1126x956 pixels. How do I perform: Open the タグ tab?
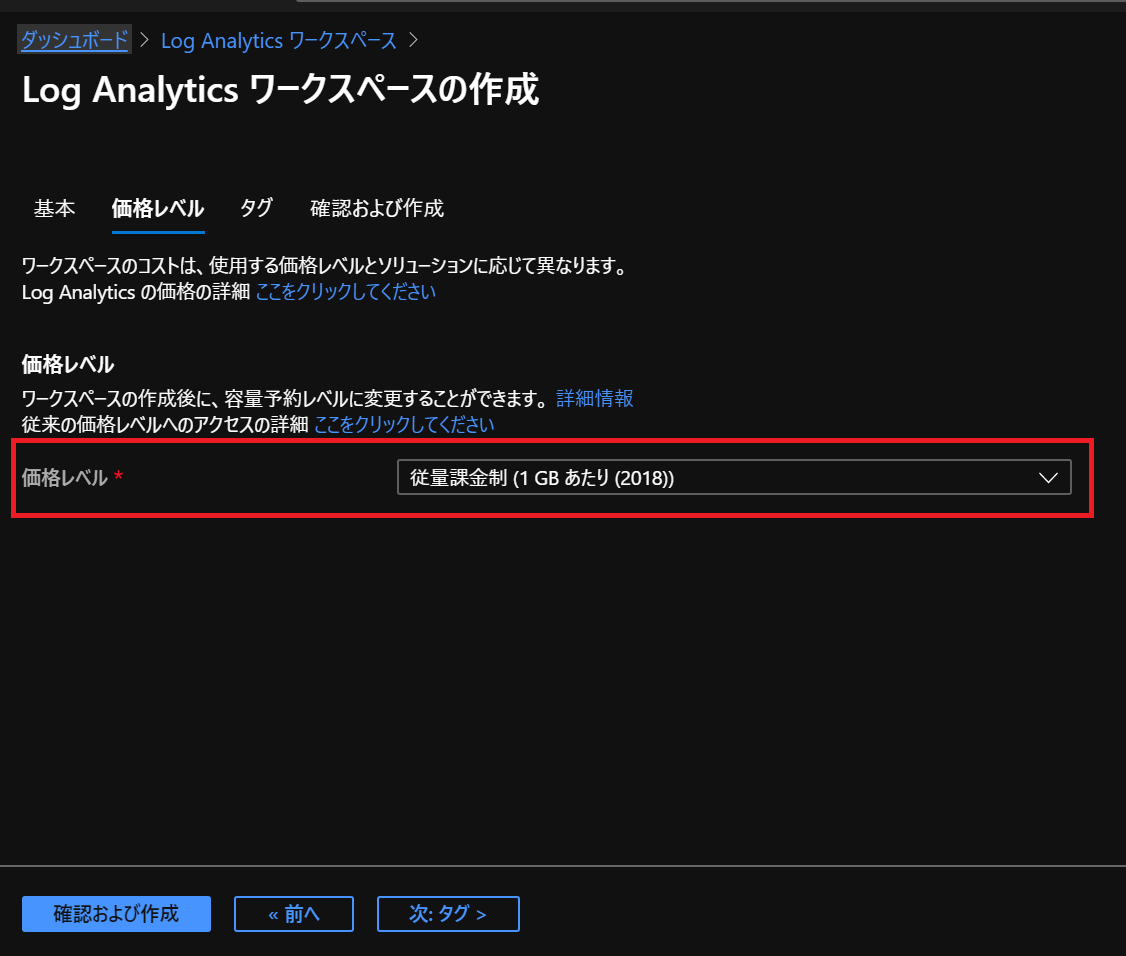256,208
